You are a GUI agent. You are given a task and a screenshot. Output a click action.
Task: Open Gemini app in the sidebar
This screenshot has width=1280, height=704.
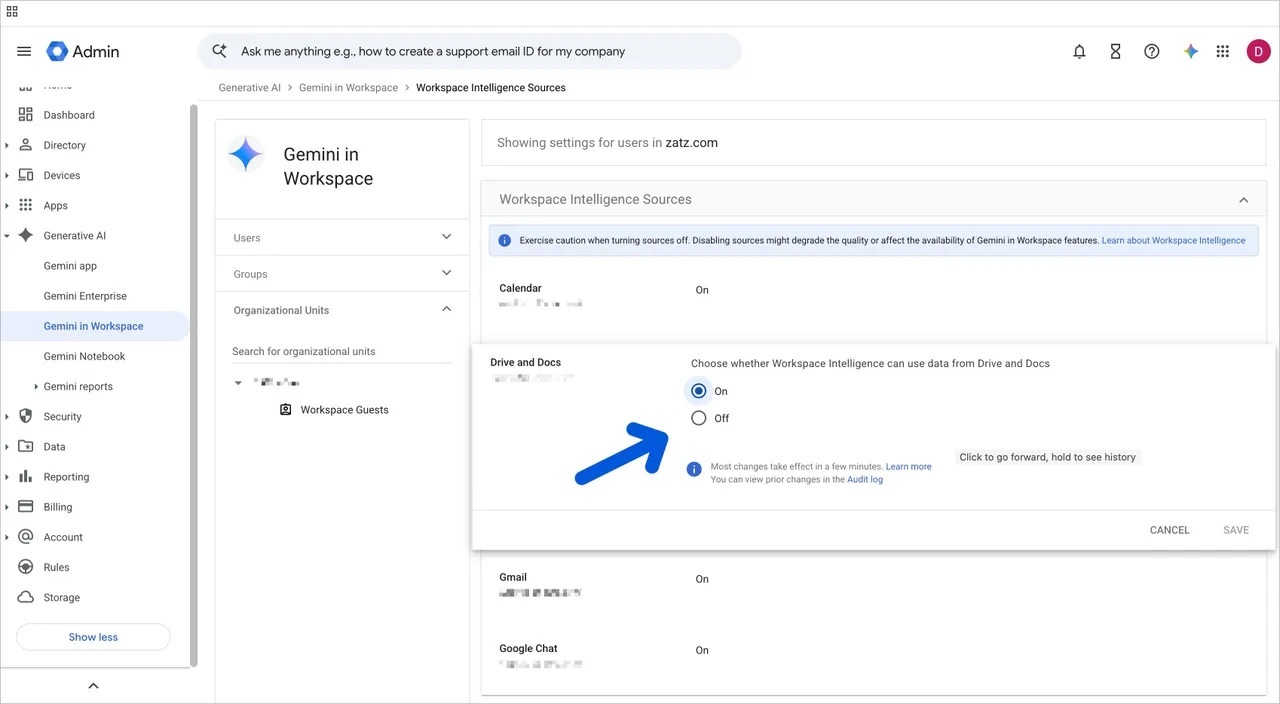[70, 266]
